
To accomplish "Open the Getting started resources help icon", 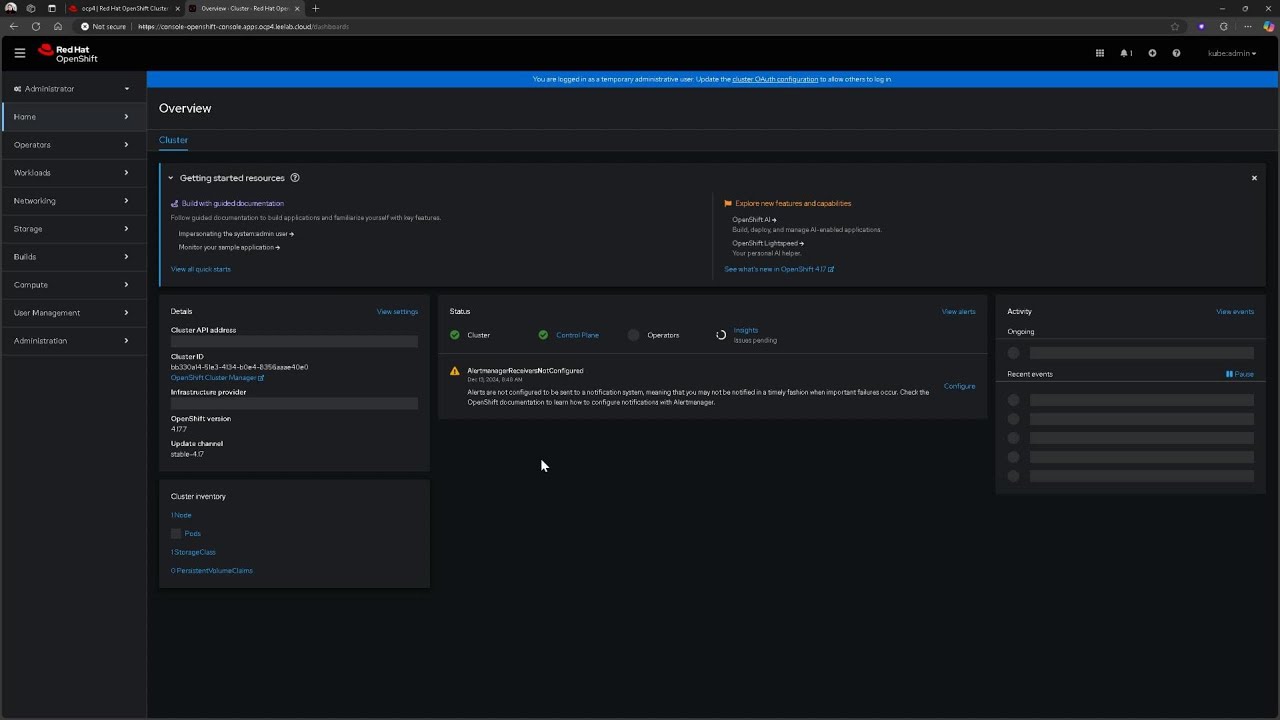I will [295, 178].
